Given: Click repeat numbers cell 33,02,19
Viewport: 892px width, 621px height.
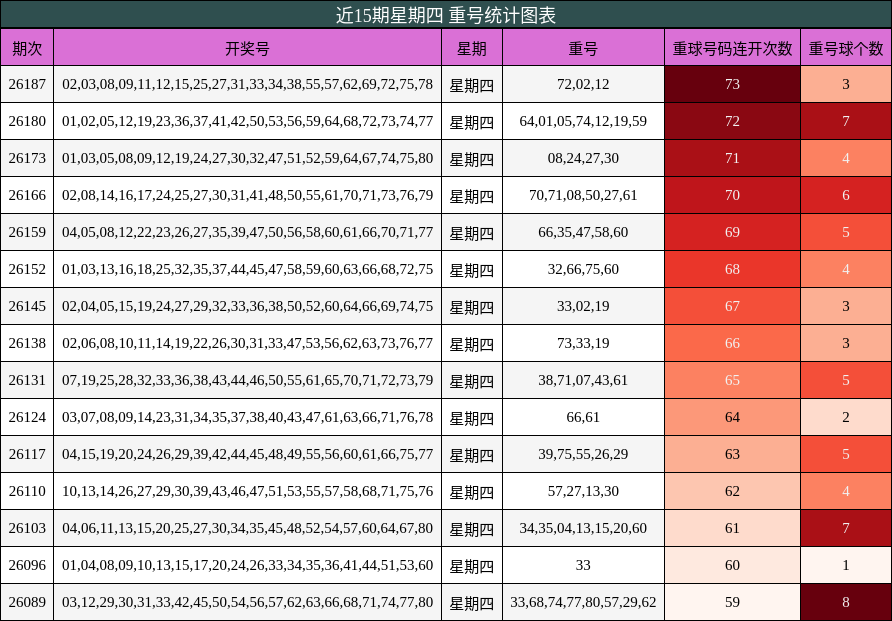Looking at the screenshot, I should 583,306.
